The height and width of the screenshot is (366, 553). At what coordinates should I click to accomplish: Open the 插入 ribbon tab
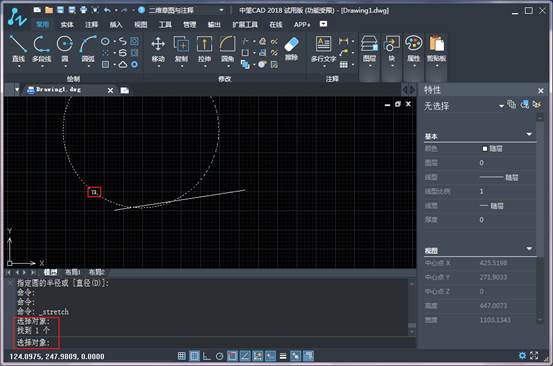pyautogui.click(x=116, y=24)
